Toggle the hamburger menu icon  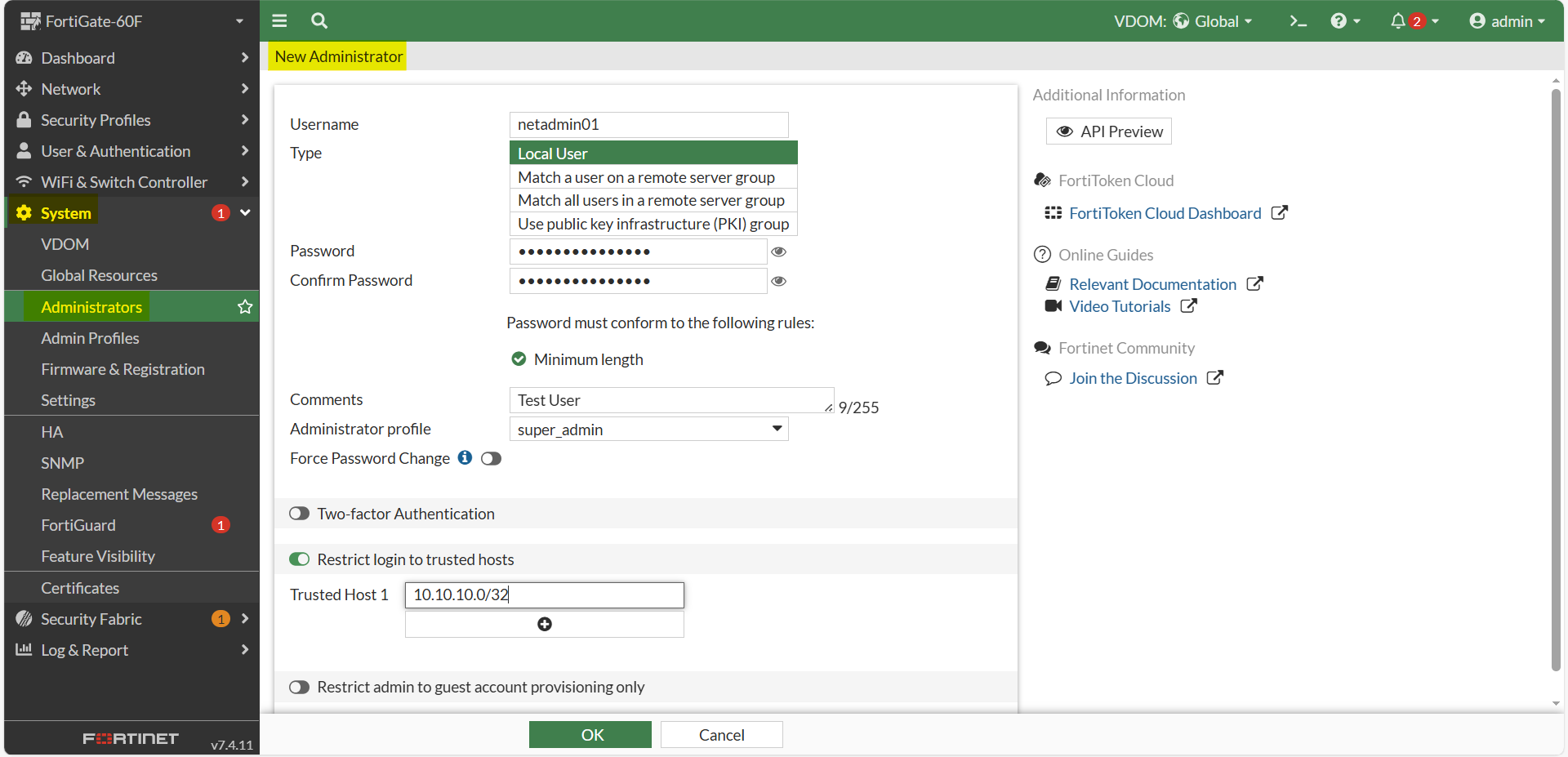pos(279,21)
